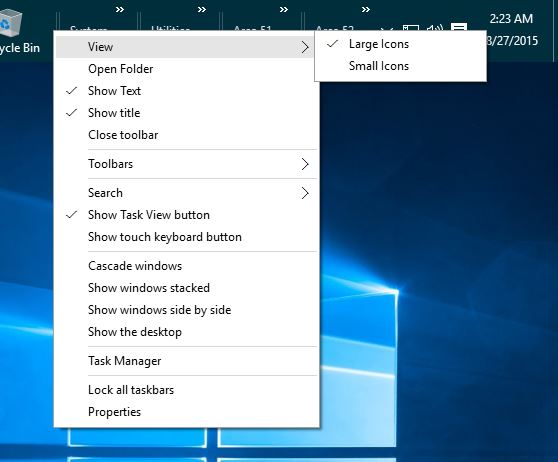Click the checkmark beside Show Task View button
The image size is (558, 462).
(x=72, y=215)
